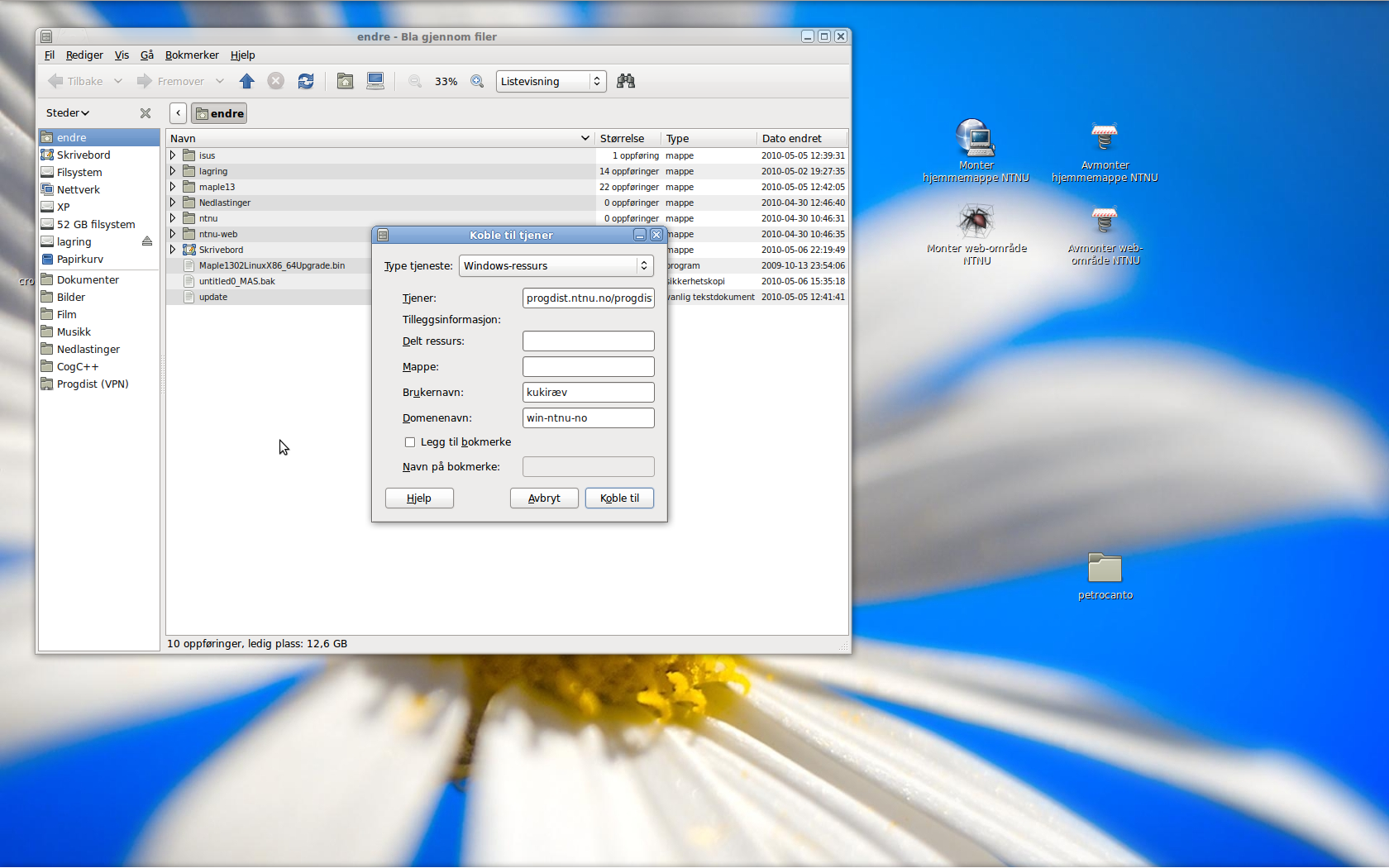Zoom out the file list view
1389x868 pixels.
(415, 81)
